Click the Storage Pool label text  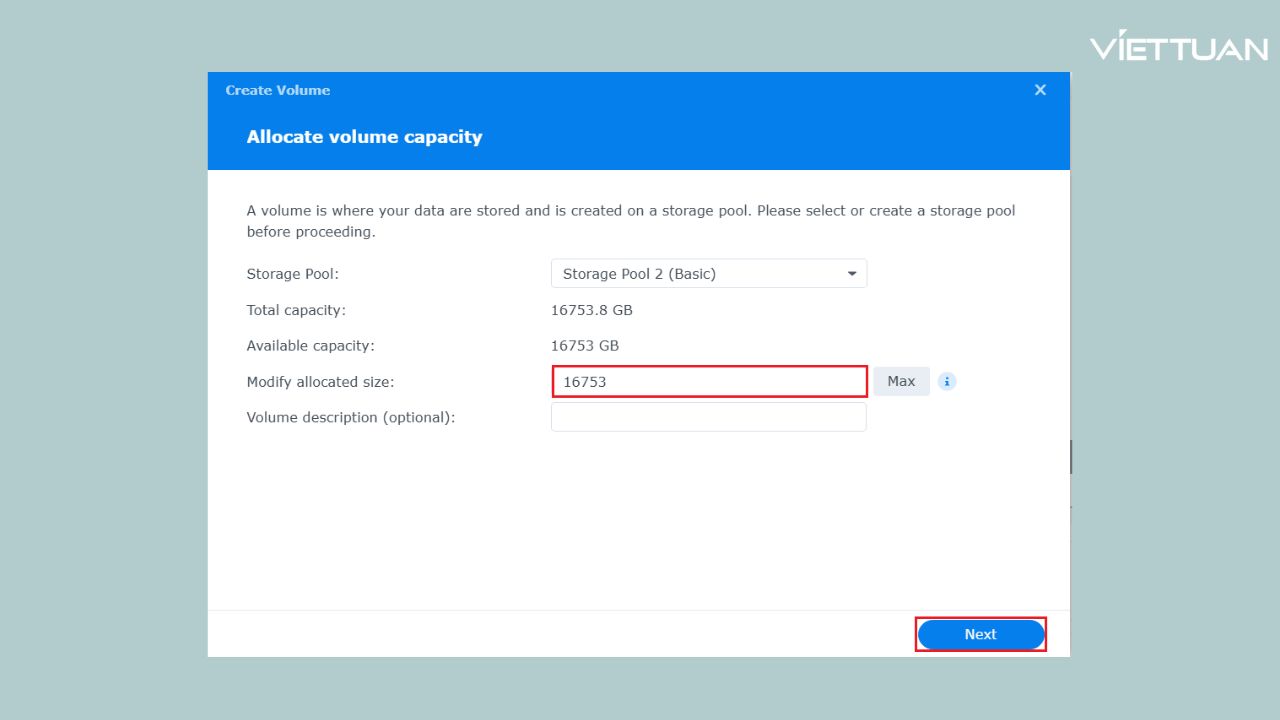coord(292,273)
